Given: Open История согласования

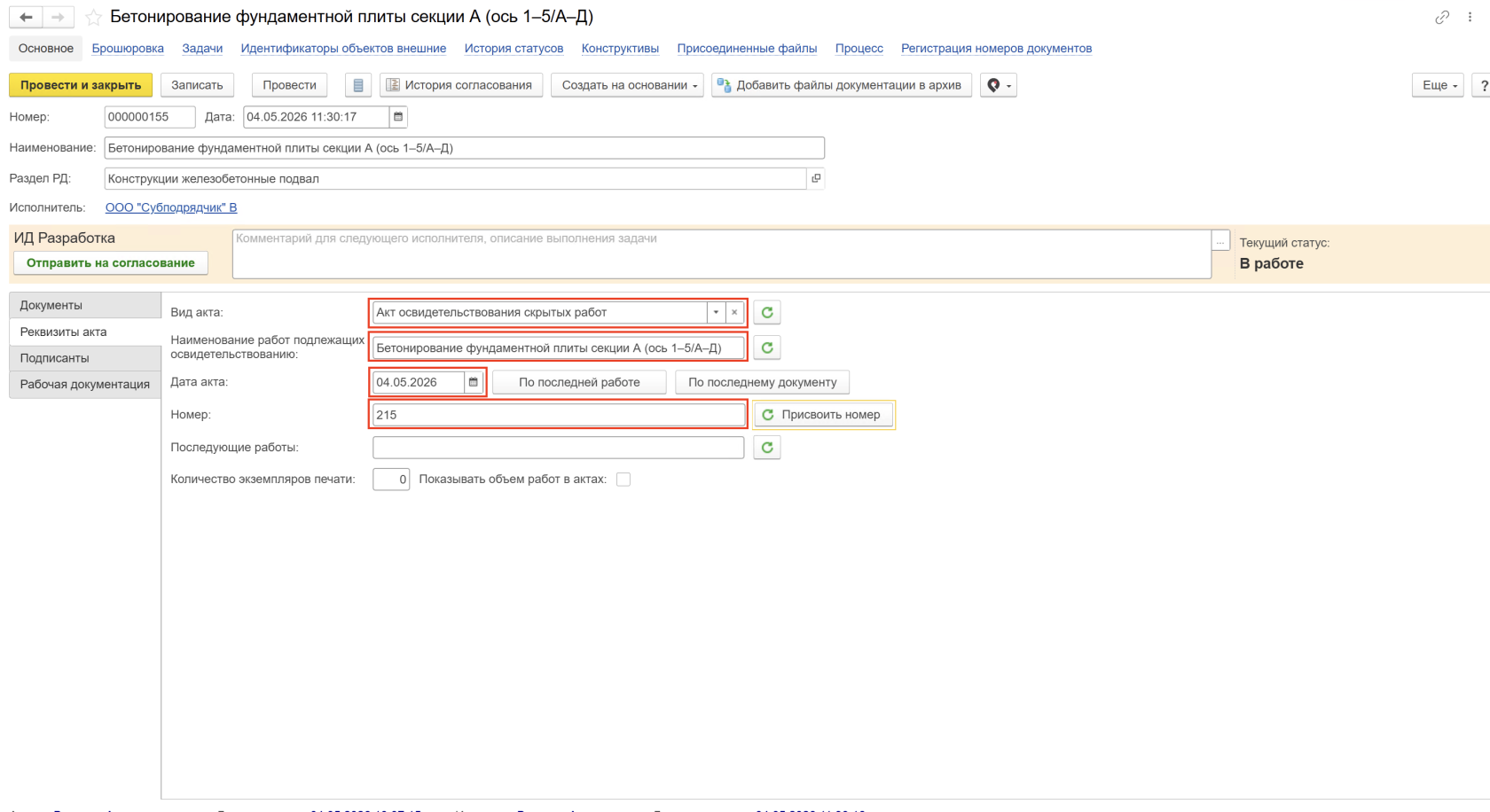Looking at the screenshot, I should [x=461, y=85].
